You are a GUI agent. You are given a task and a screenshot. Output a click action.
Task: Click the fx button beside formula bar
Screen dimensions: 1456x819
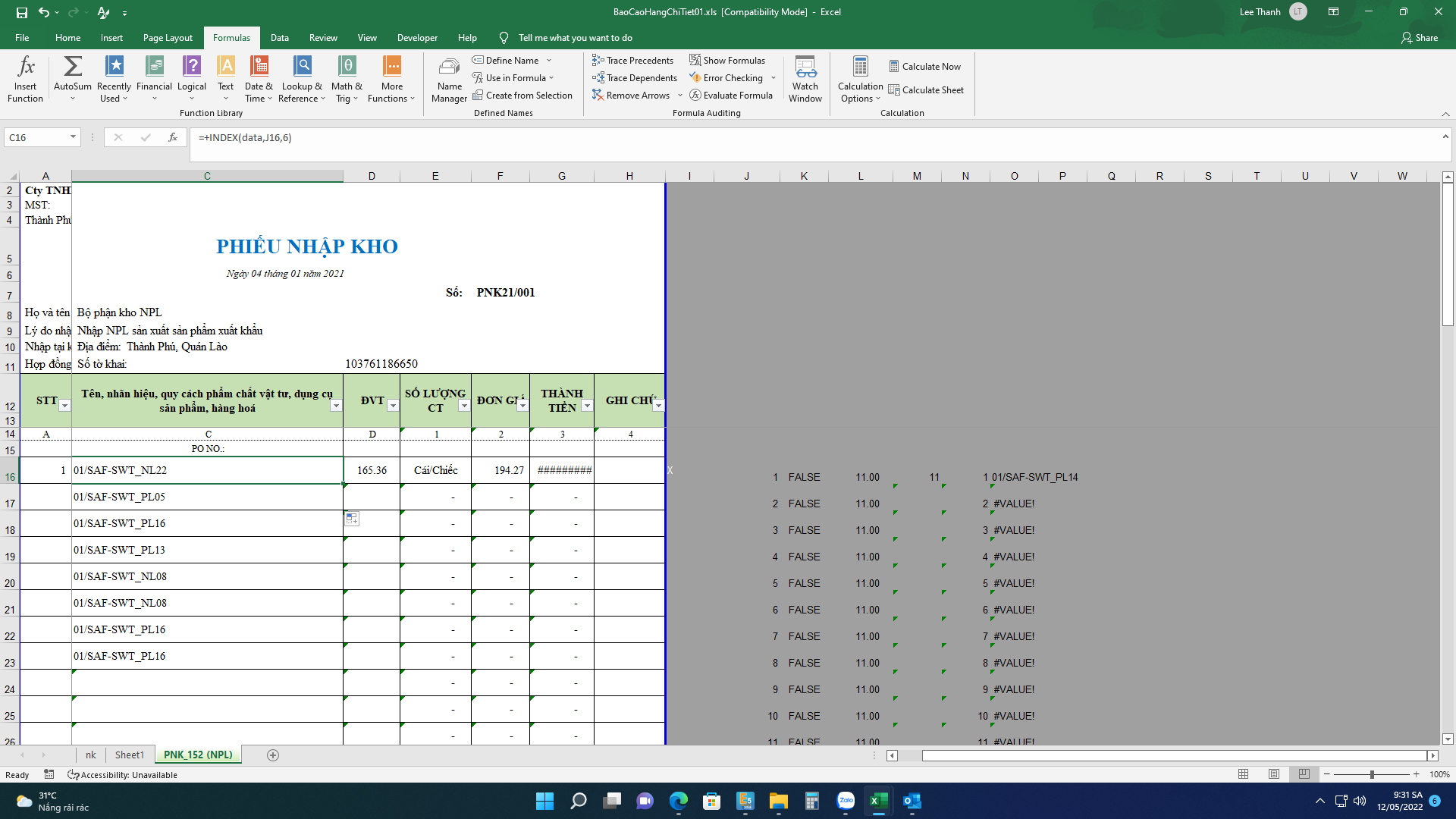pos(173,137)
